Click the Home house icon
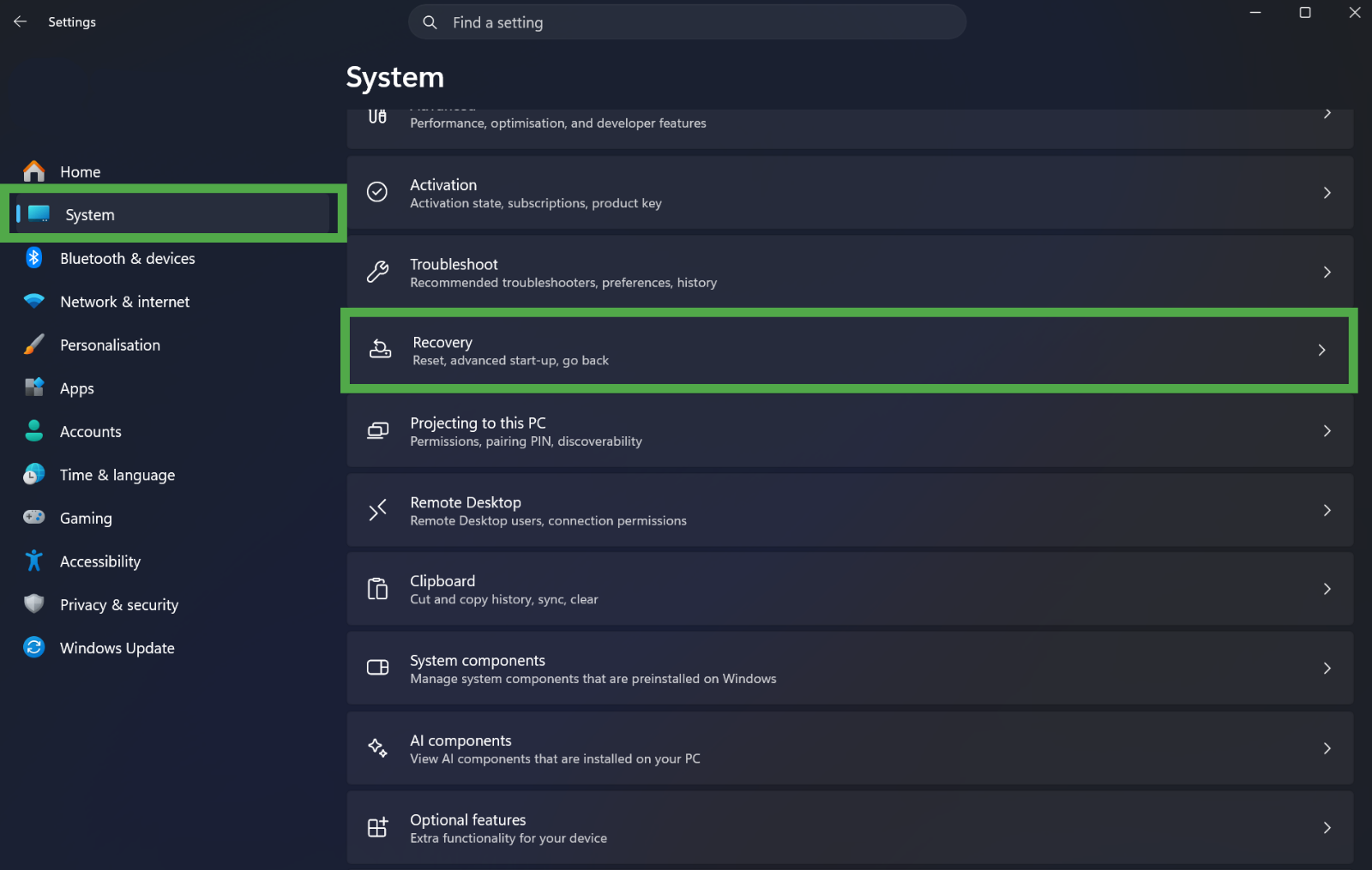1372x870 pixels. coord(34,171)
